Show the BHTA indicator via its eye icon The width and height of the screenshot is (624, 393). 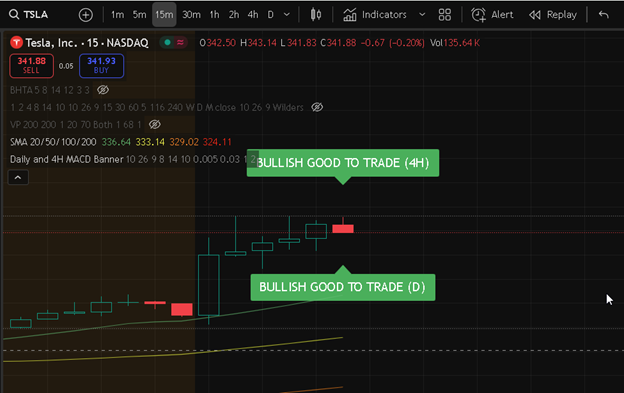[x=103, y=90]
